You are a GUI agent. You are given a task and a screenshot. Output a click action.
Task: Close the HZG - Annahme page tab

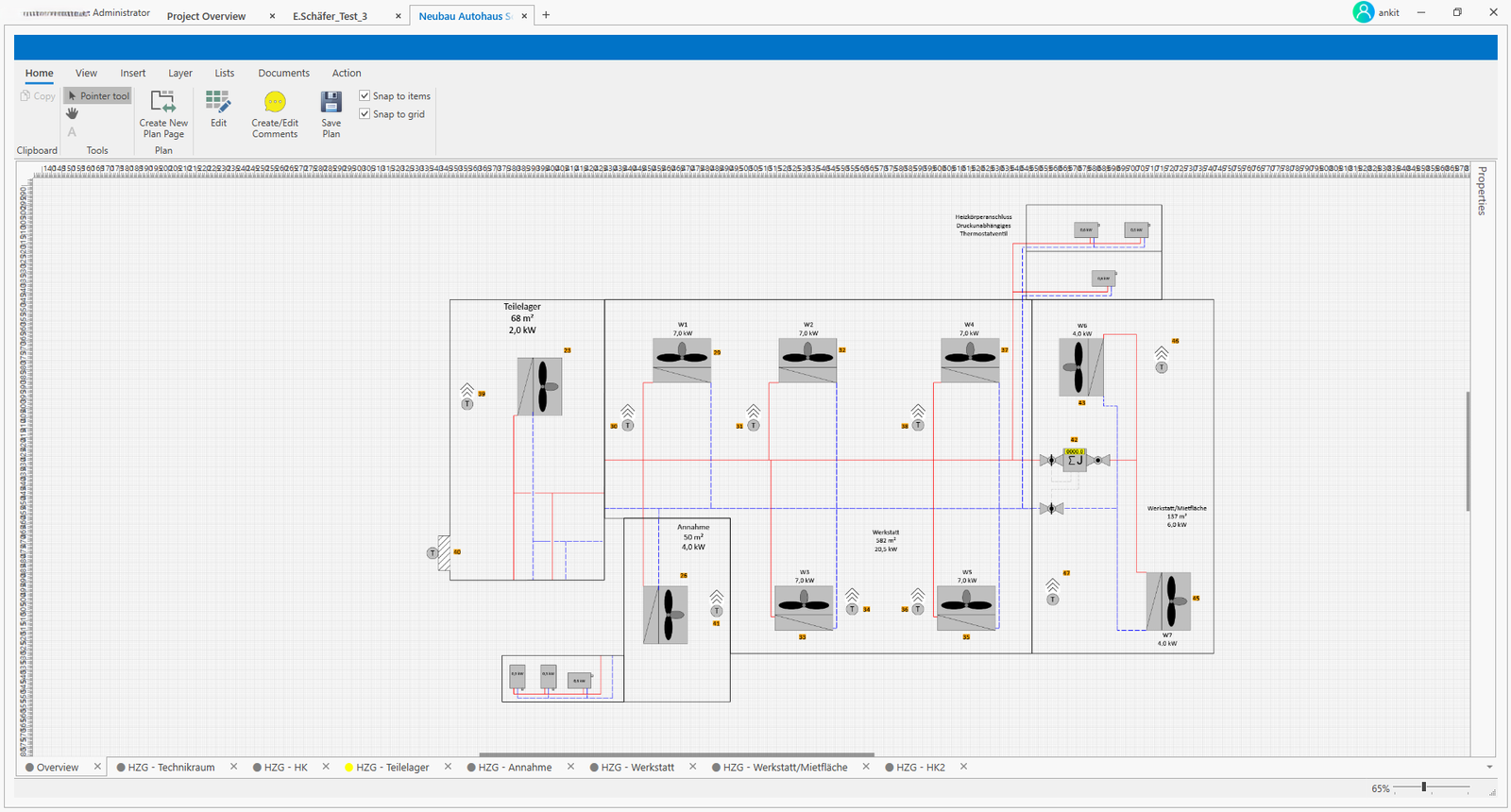click(570, 767)
